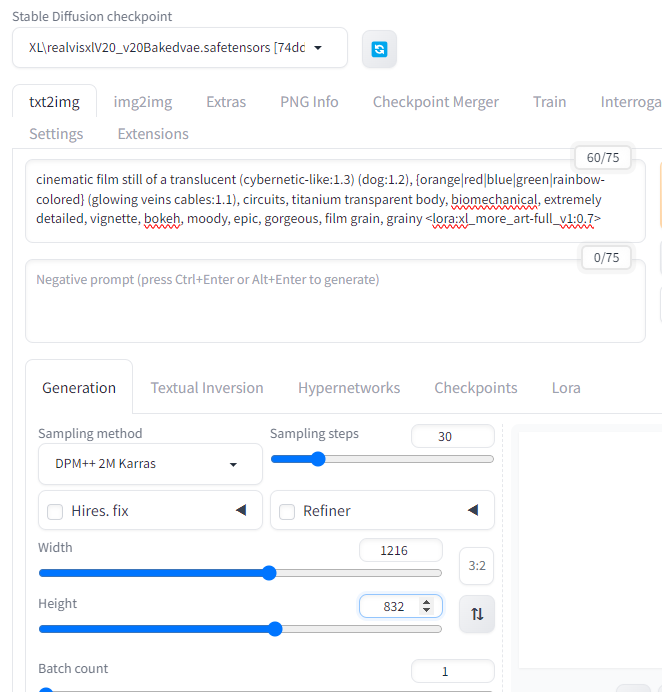Click the Batch count slider handle
Viewport: 662px width, 692px height.
(46, 689)
